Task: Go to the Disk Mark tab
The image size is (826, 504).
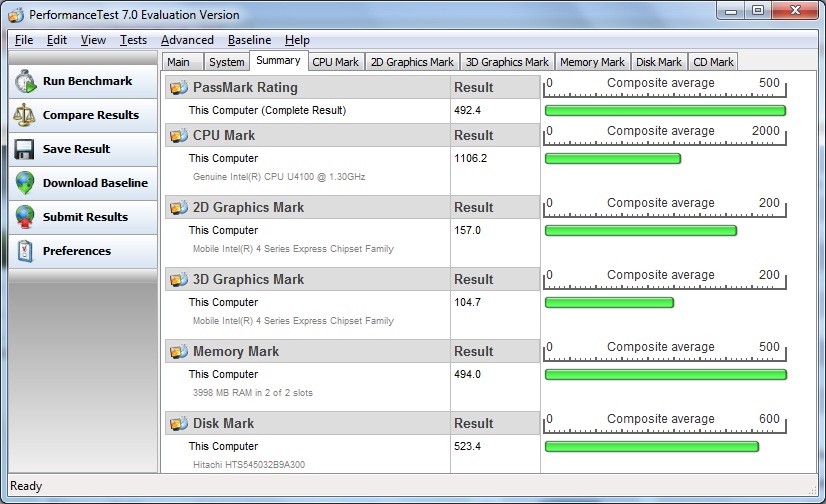Action: coord(658,62)
